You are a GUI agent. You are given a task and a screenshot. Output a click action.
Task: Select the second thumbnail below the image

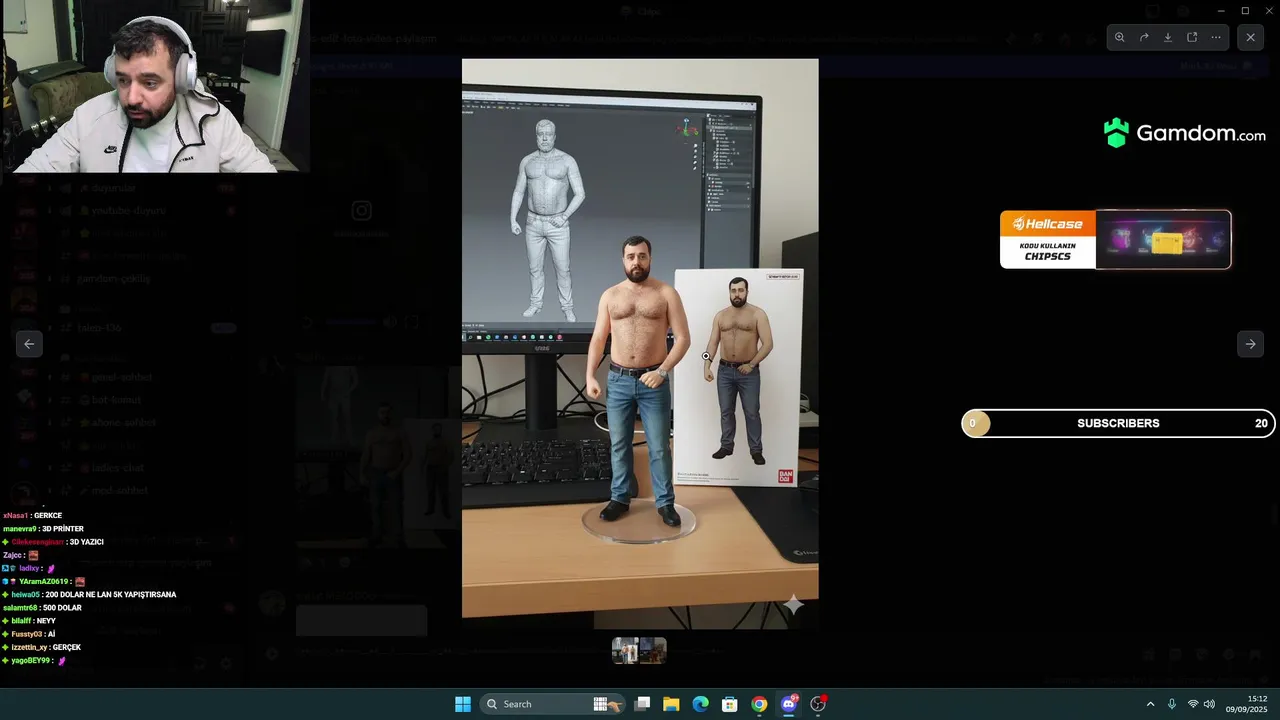point(653,651)
